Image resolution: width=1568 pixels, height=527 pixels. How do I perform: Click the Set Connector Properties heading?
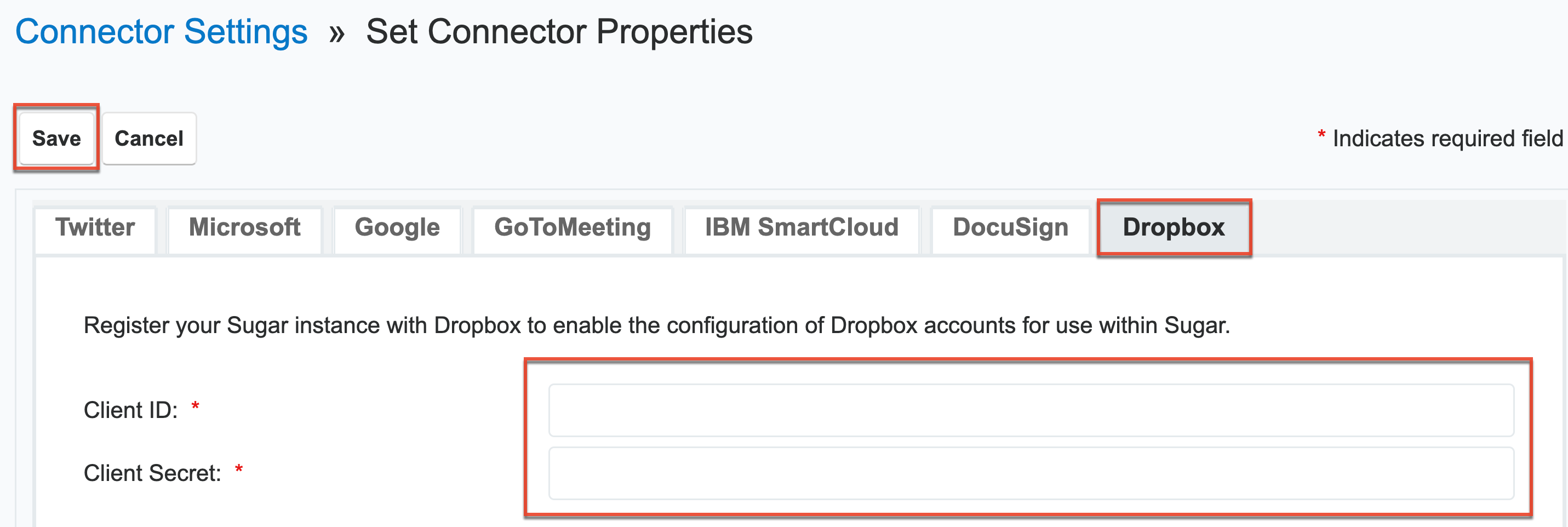pos(559,32)
